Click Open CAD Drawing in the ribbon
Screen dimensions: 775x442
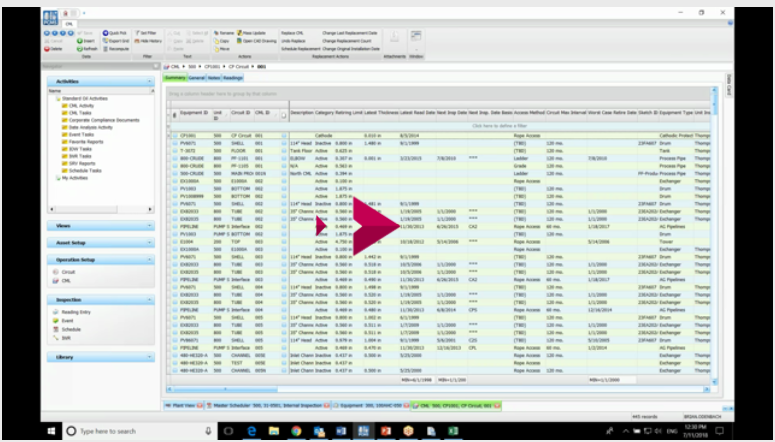tap(257, 41)
